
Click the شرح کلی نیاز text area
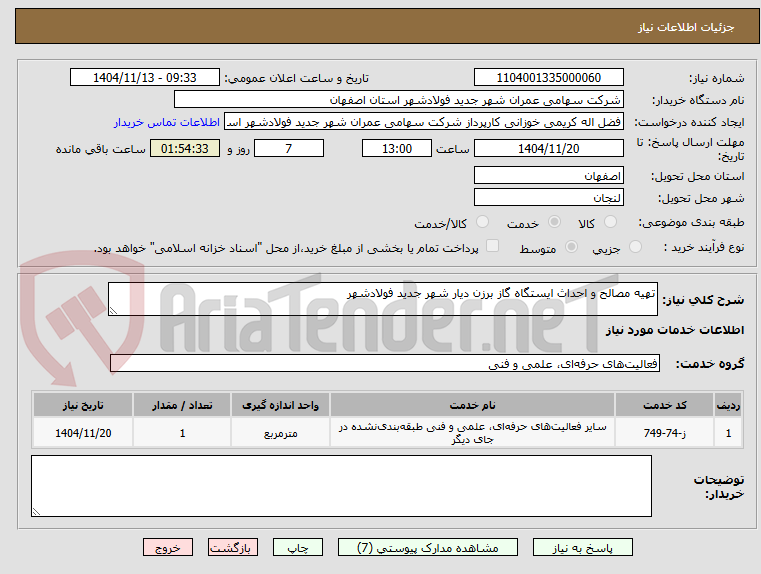pyautogui.click(x=382, y=299)
